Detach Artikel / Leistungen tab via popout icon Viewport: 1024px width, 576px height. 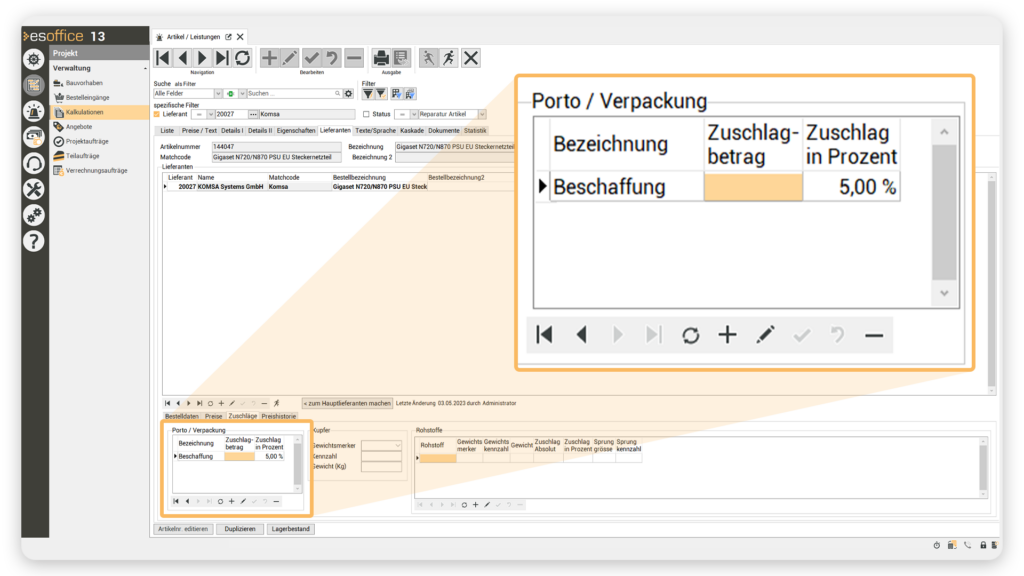pos(229,37)
